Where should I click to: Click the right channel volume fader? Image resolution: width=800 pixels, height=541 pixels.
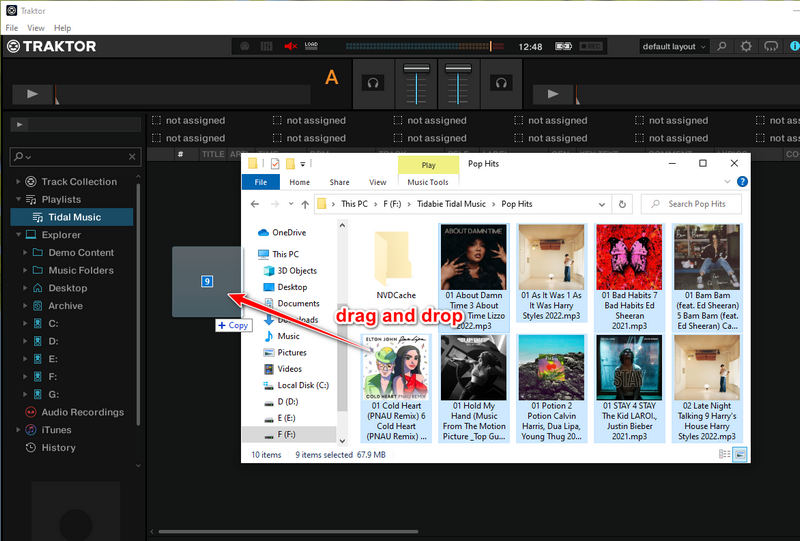[458, 69]
